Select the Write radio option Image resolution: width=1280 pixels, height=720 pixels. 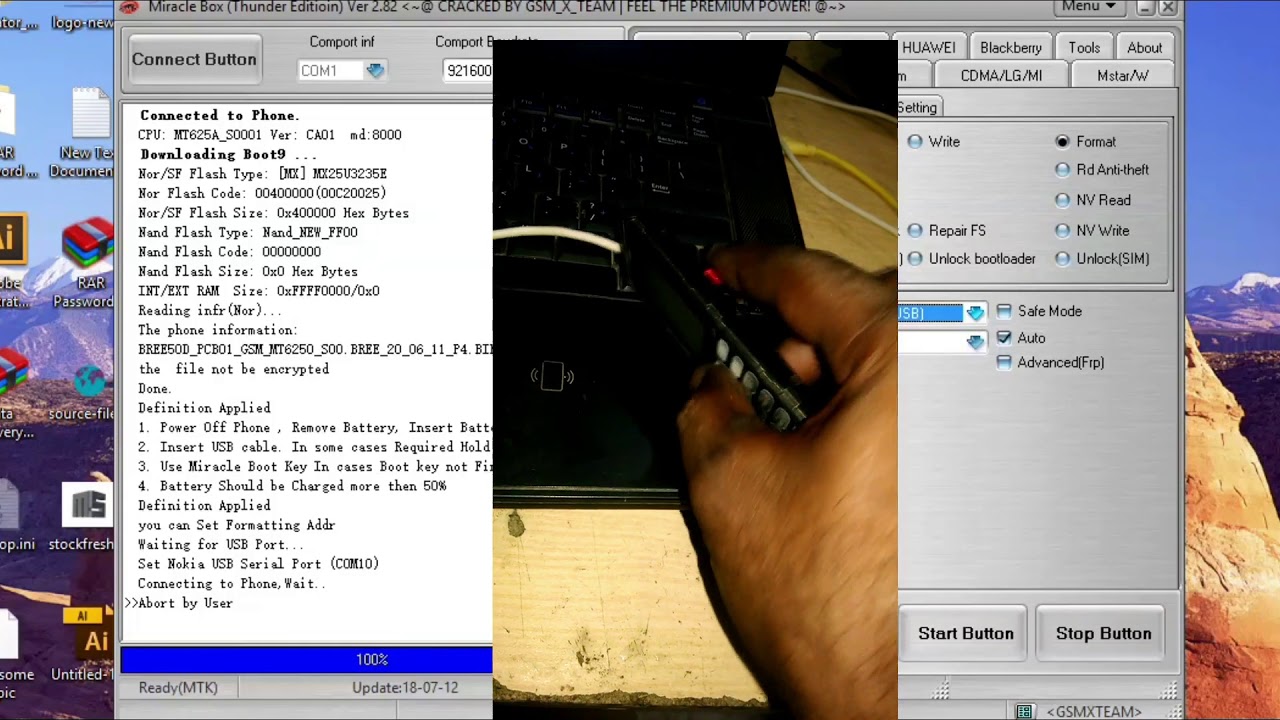click(934, 142)
